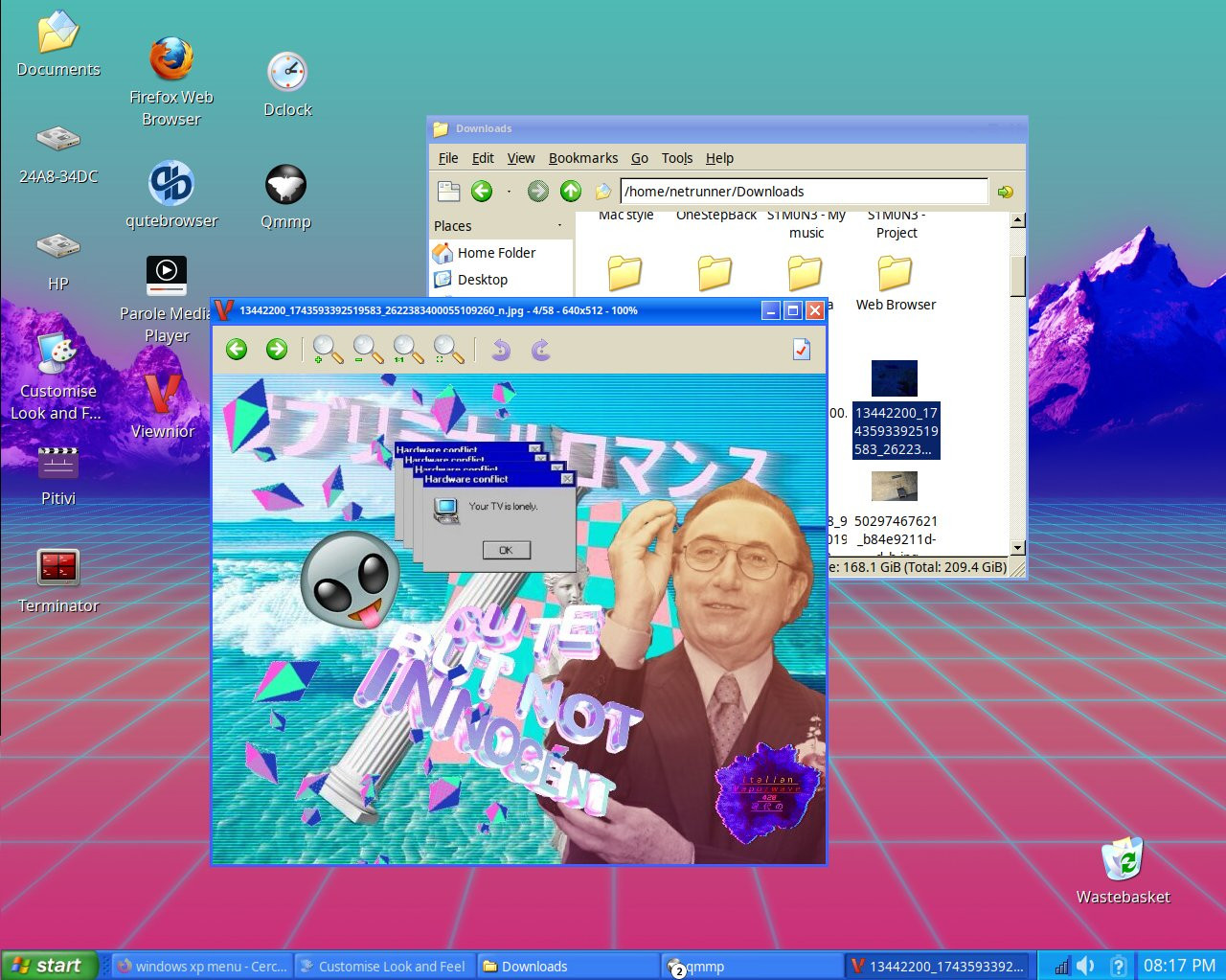This screenshot has width=1226, height=980.
Task: Click the Start button on the taskbar
Action: tap(48, 965)
